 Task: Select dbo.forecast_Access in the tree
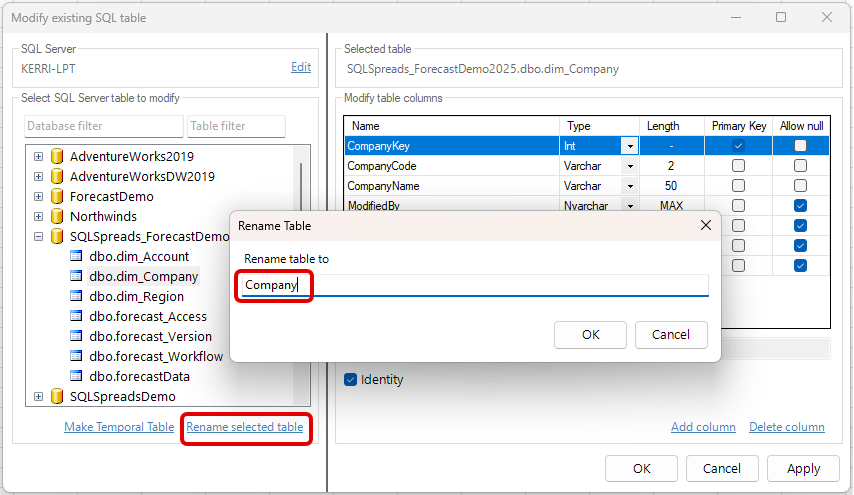coord(148,316)
